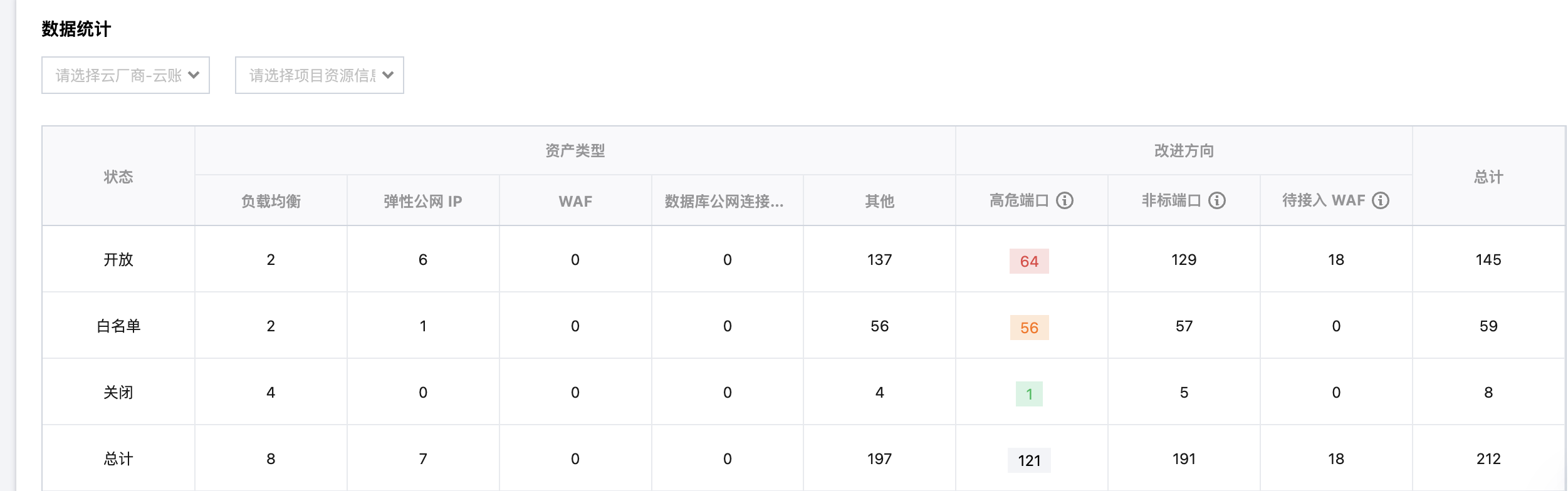Click orange whitelist high-risk count 56
This screenshot has height=491, width=1568.
tap(1029, 328)
